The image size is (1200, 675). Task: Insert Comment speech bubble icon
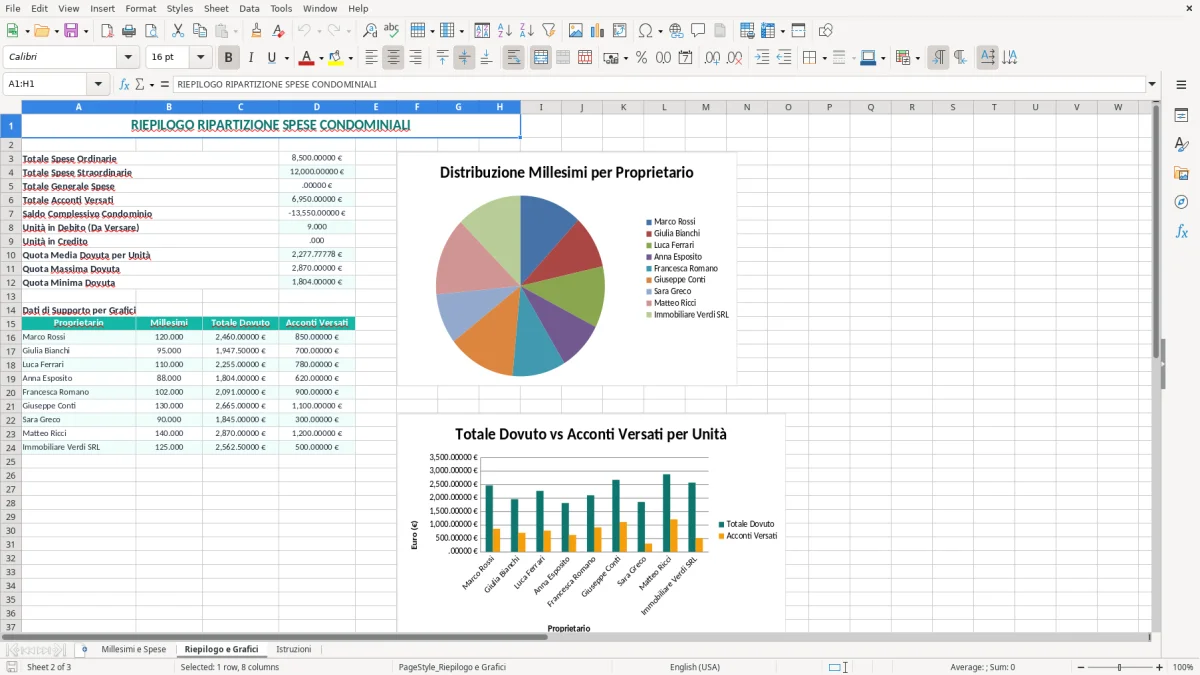698,31
